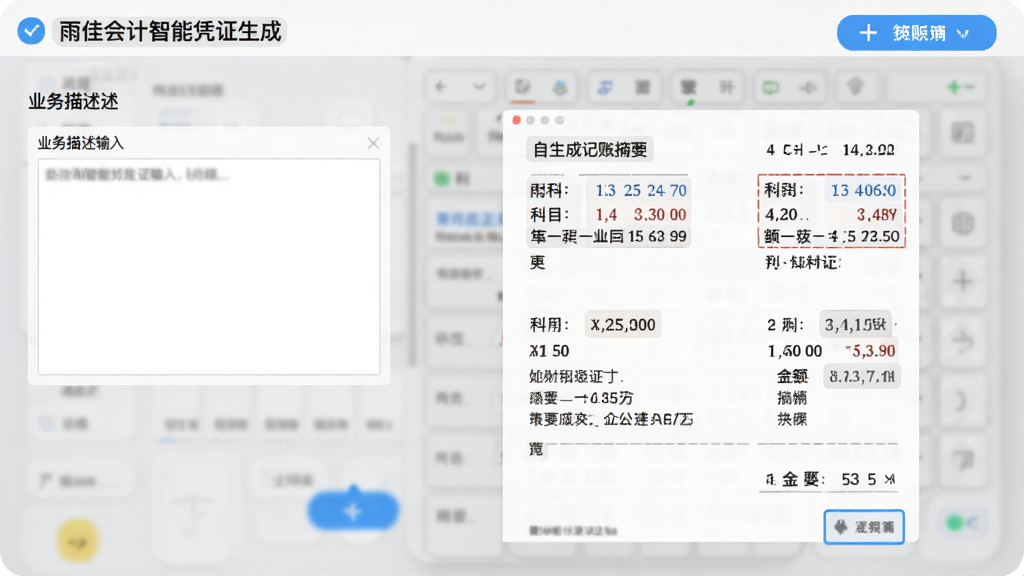Open the dropdown chevron on the header blue button
The image size is (1024, 576).
click(x=963, y=33)
